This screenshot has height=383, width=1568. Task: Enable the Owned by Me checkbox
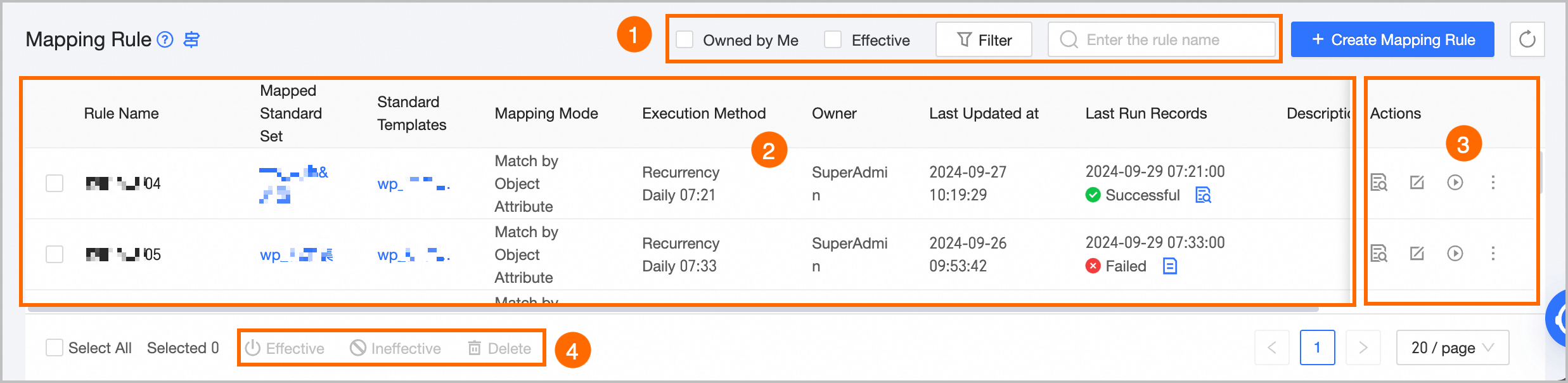[684, 40]
